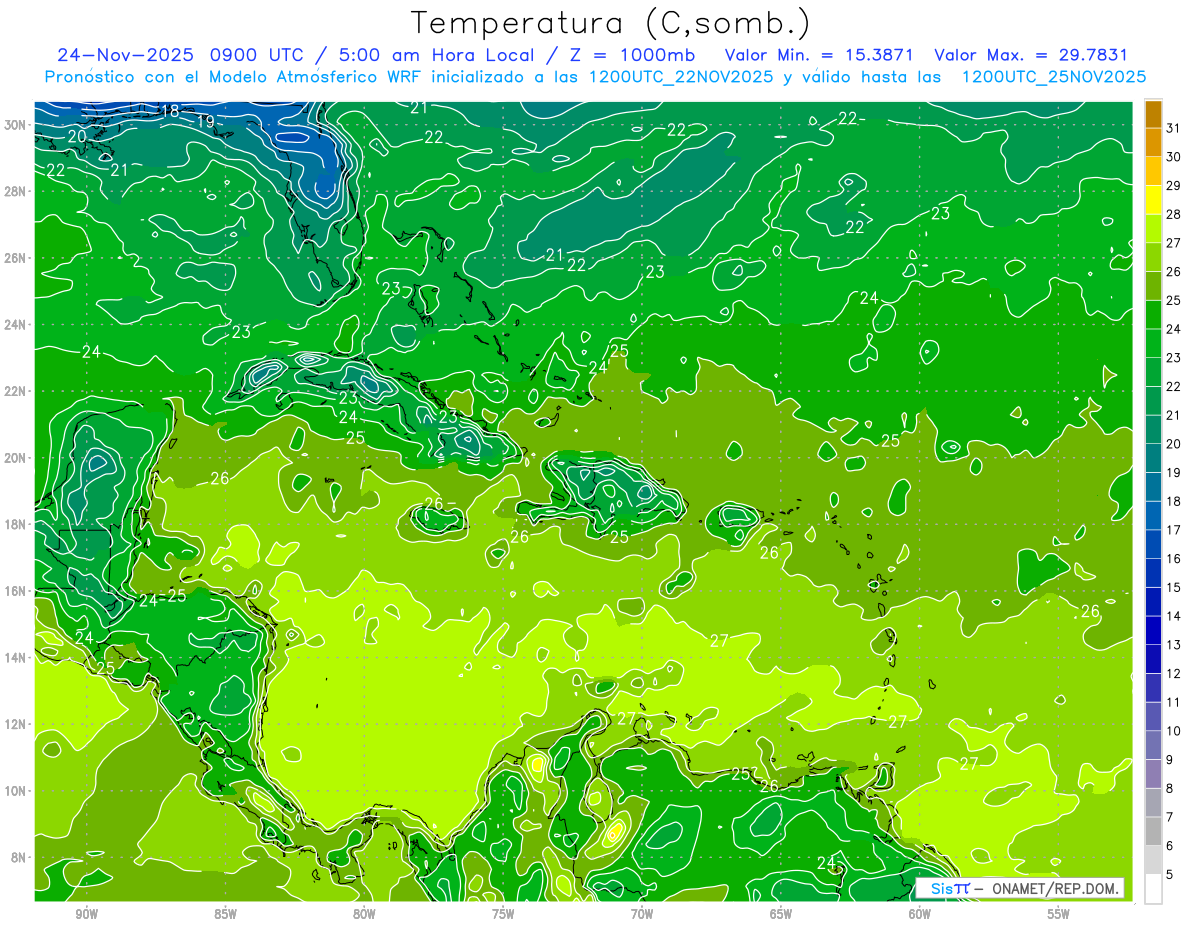1200x927 pixels.
Task: Click the legend value "15"
Action: point(1174,587)
